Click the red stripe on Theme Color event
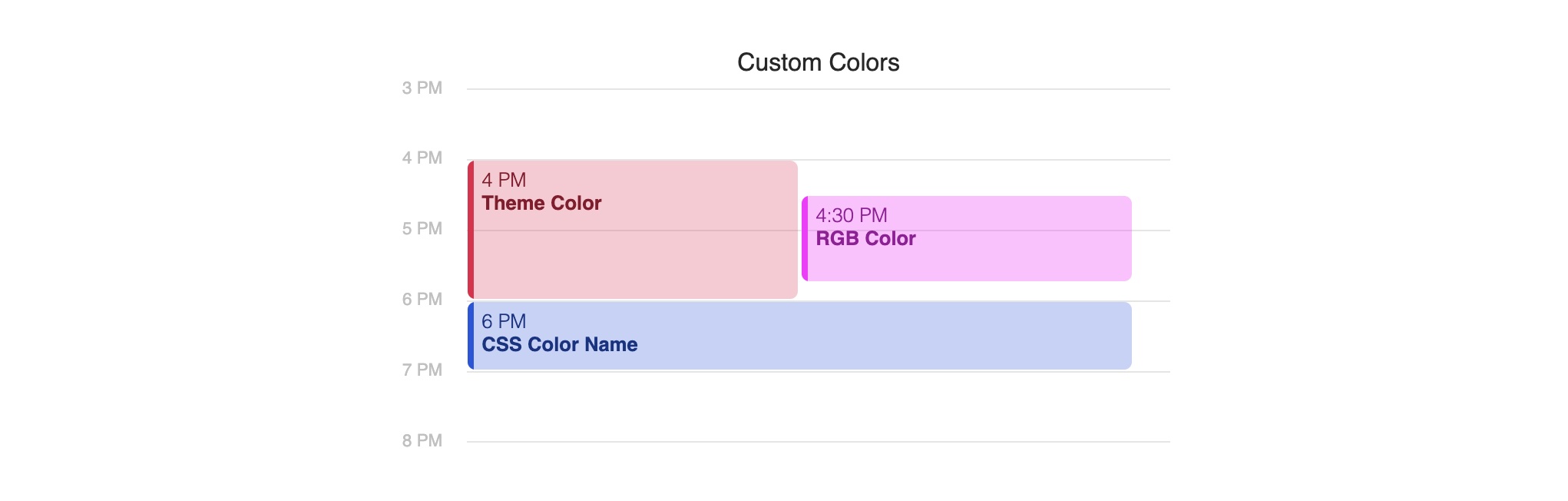Screen dimensions: 1568x501 471,229
